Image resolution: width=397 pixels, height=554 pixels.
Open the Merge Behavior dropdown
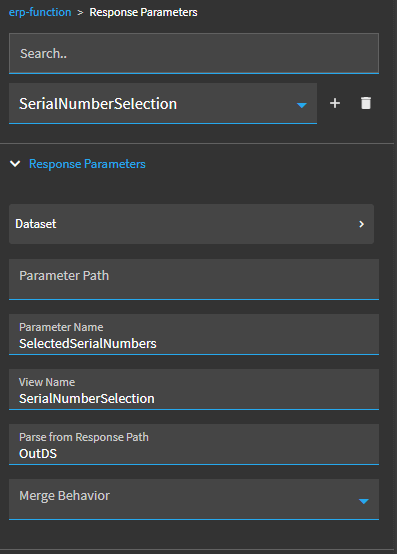tap(194, 499)
